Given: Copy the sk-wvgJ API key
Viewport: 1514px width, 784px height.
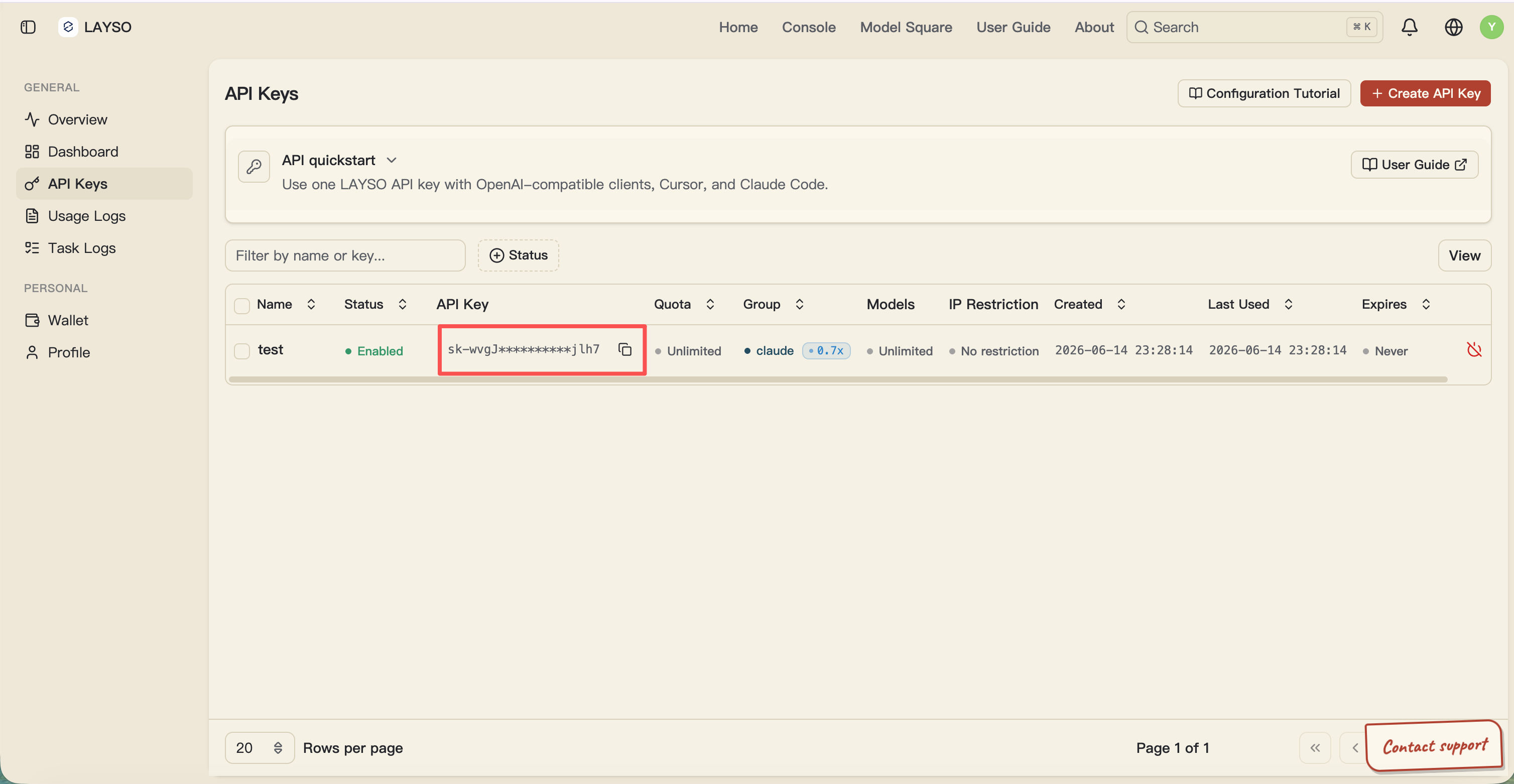Looking at the screenshot, I should tap(625, 349).
